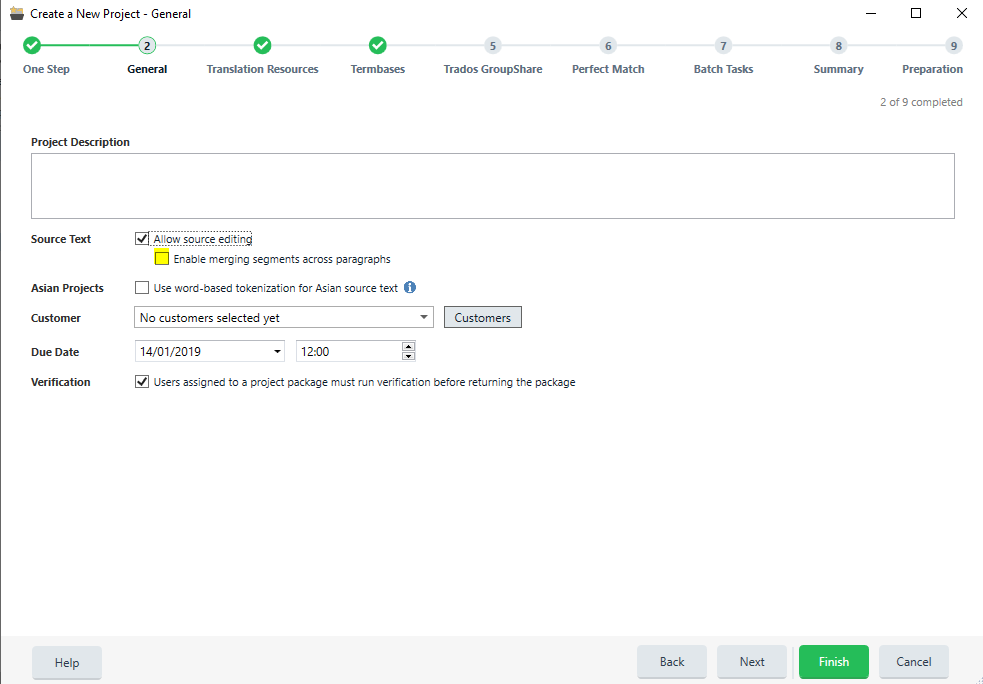Jump to Translation Resources step label

pos(262,69)
